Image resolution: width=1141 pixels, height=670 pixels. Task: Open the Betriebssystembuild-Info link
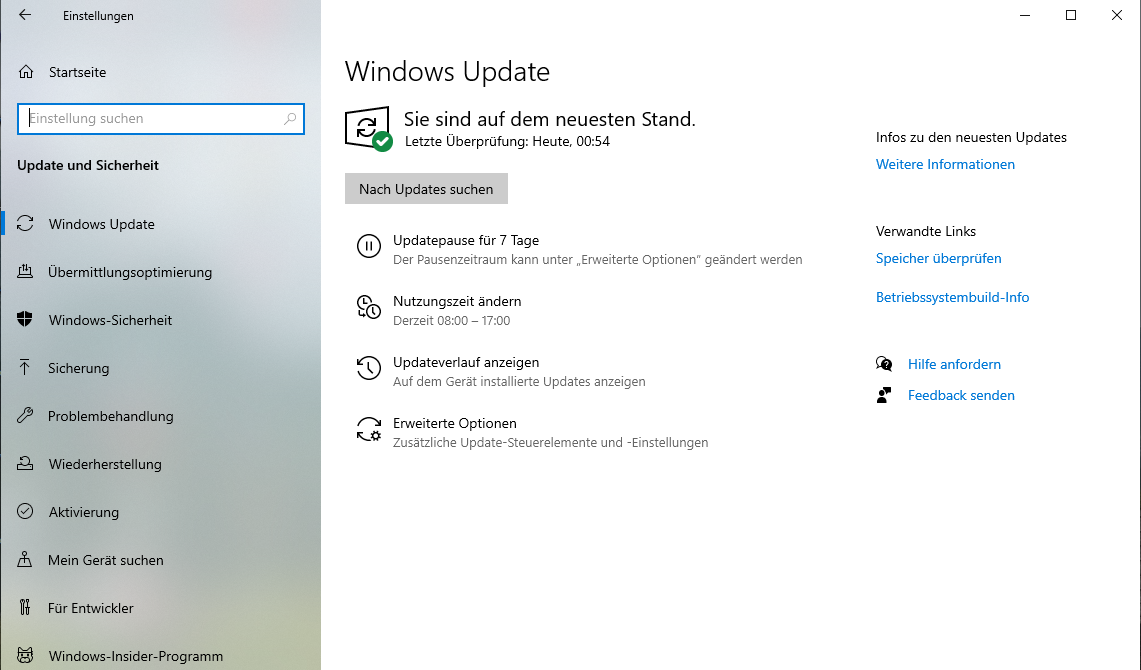(953, 297)
